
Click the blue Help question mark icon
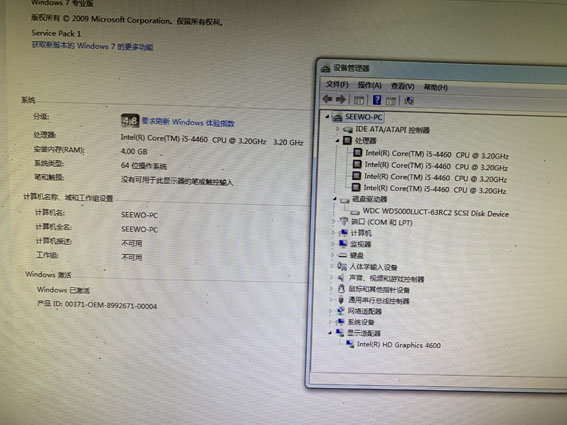pyautogui.click(x=377, y=100)
